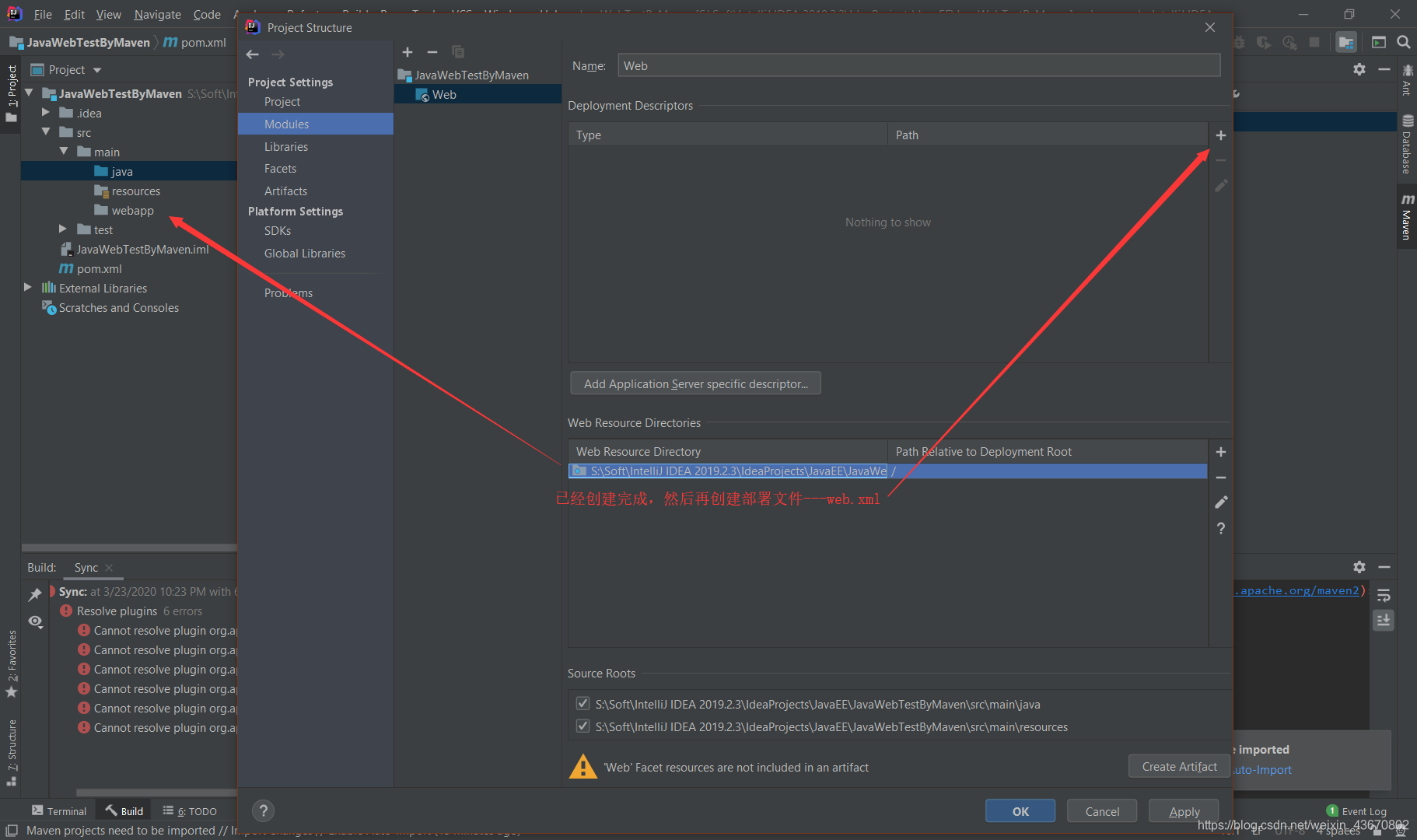Add a web resource directory with plus icon
Image resolution: width=1417 pixels, height=840 pixels.
[1221, 452]
